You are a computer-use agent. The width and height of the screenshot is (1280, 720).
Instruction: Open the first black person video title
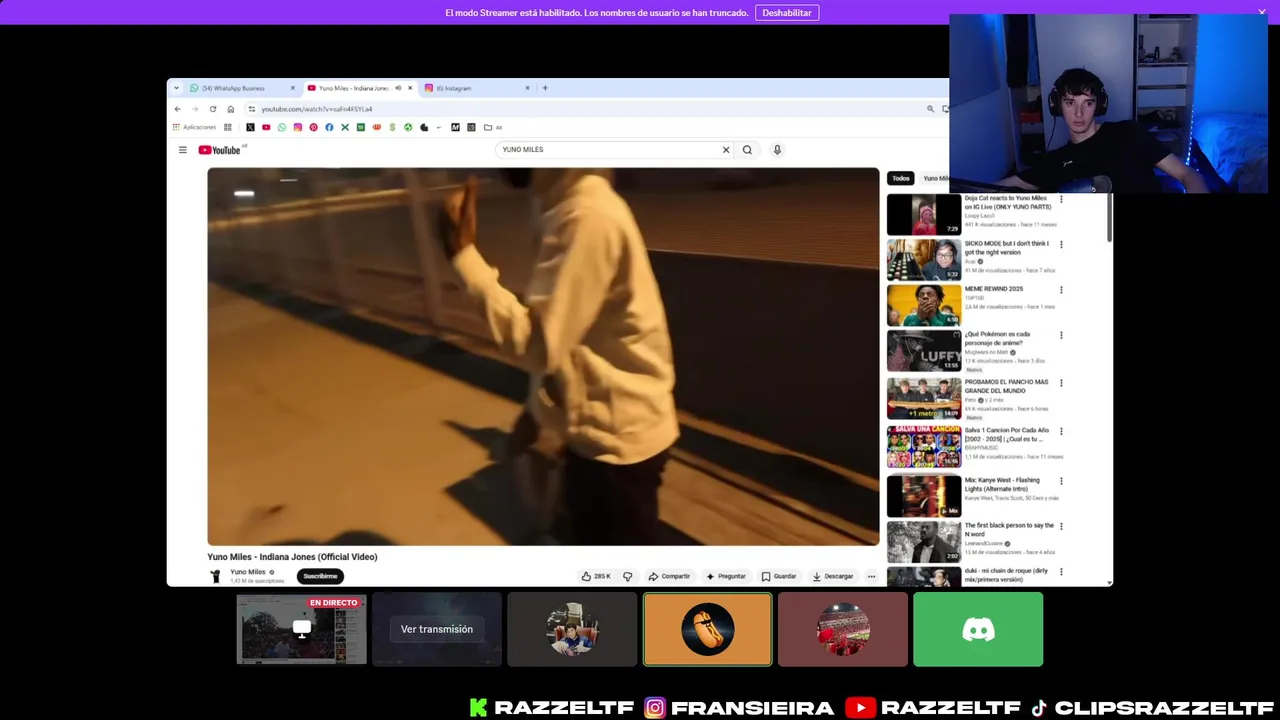point(1009,529)
